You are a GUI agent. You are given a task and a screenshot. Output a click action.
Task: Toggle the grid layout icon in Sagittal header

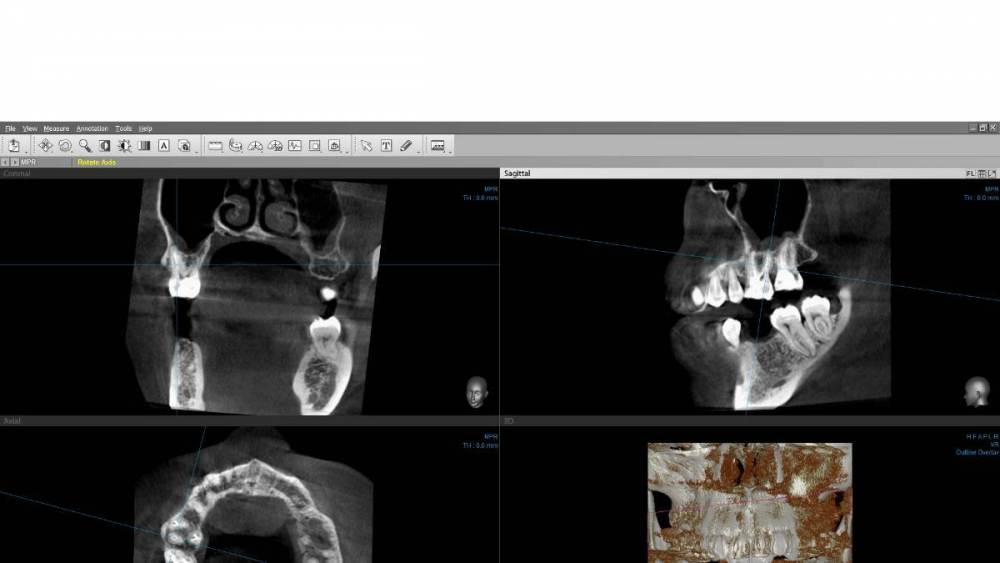[x=982, y=174]
